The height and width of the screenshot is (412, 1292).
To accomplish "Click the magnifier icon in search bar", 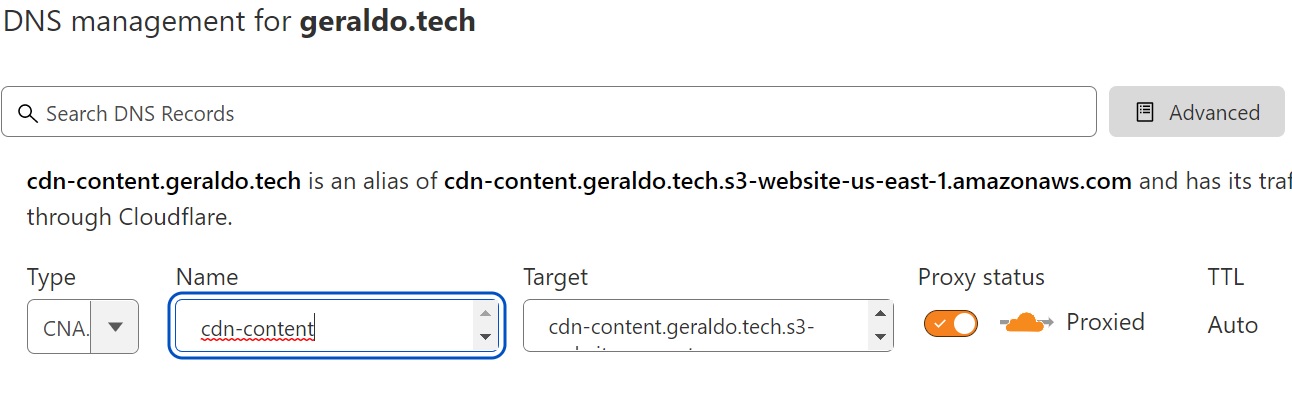I will coord(28,113).
